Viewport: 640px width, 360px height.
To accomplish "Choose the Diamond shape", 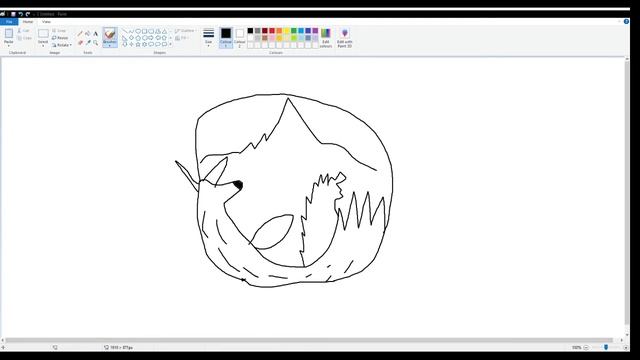I will click(x=131, y=38).
